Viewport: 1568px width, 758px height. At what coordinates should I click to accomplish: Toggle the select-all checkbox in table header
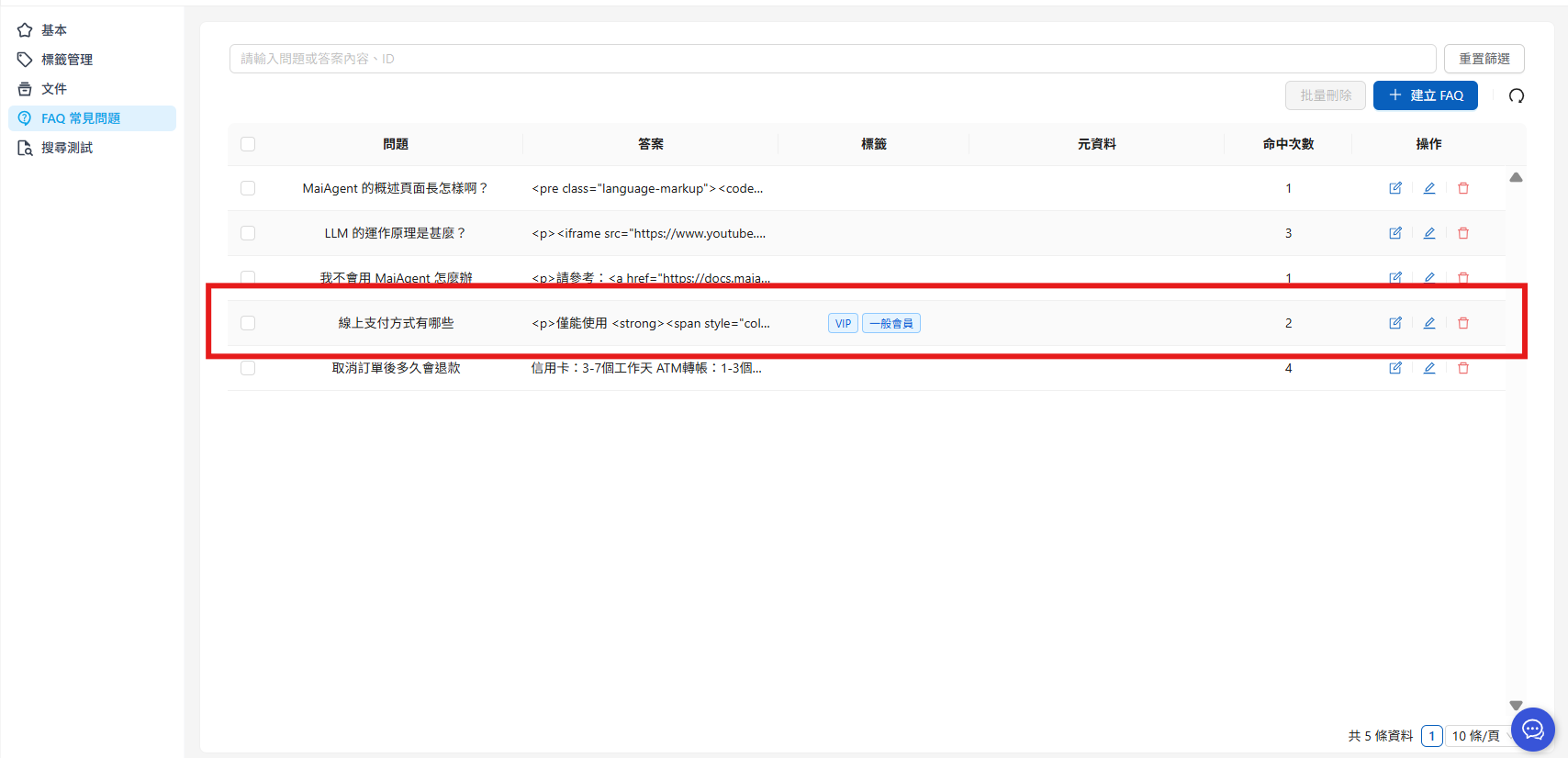click(248, 144)
